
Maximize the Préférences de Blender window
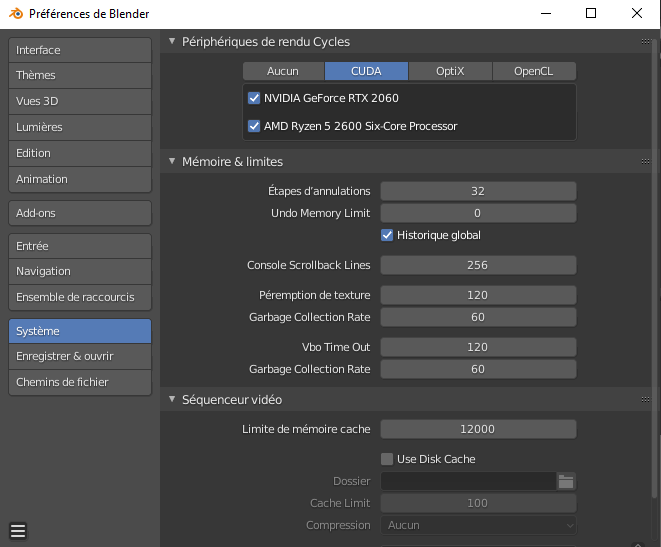tap(591, 13)
